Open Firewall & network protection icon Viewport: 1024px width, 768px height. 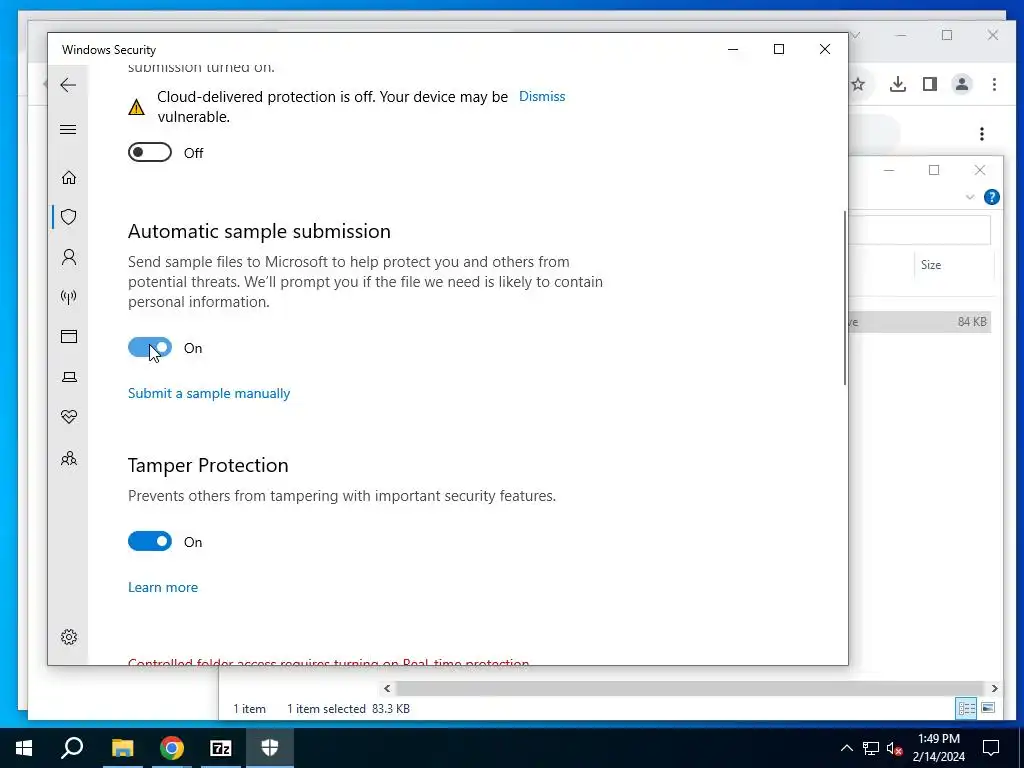tap(69, 297)
